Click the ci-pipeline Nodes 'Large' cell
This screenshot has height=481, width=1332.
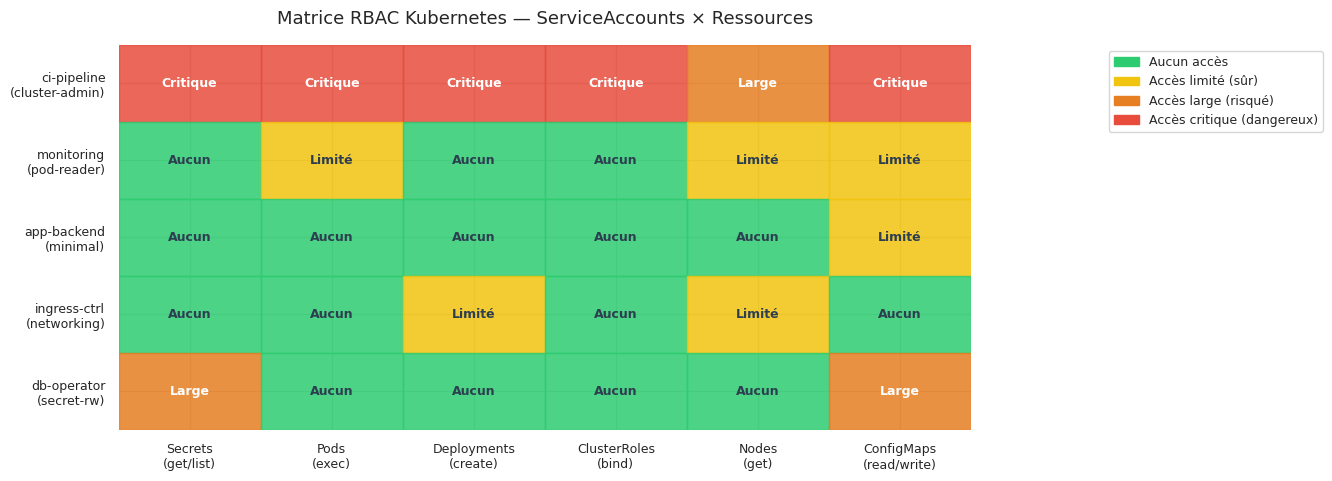(757, 83)
